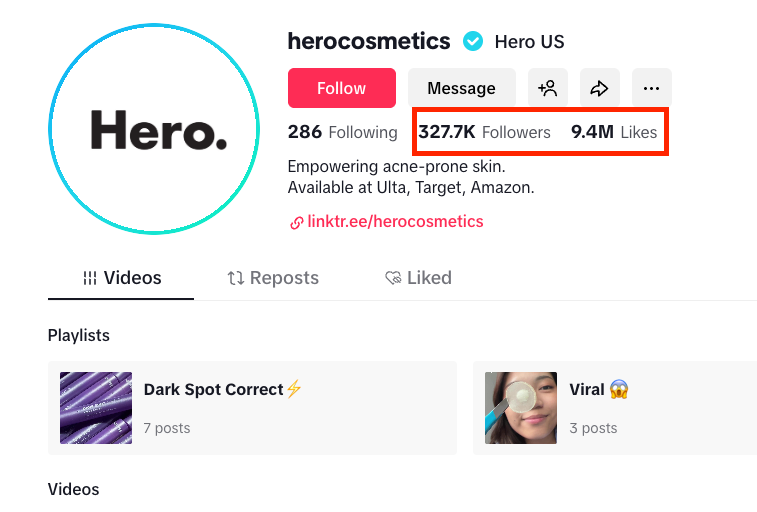
Task: View the 327.7K Followers list
Action: 485,132
